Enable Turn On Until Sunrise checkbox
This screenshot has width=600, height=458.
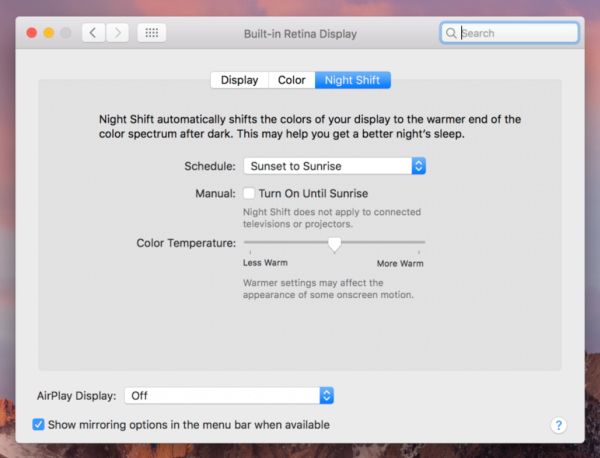[249, 193]
